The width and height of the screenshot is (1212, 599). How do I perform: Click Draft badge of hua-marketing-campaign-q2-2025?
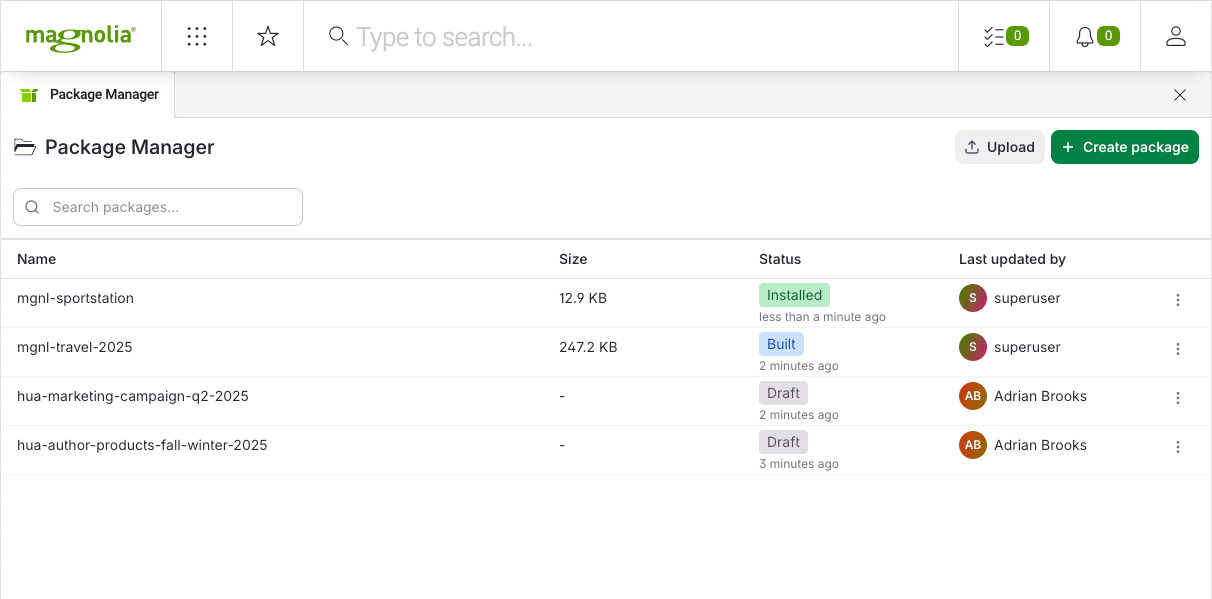pyautogui.click(x=783, y=393)
